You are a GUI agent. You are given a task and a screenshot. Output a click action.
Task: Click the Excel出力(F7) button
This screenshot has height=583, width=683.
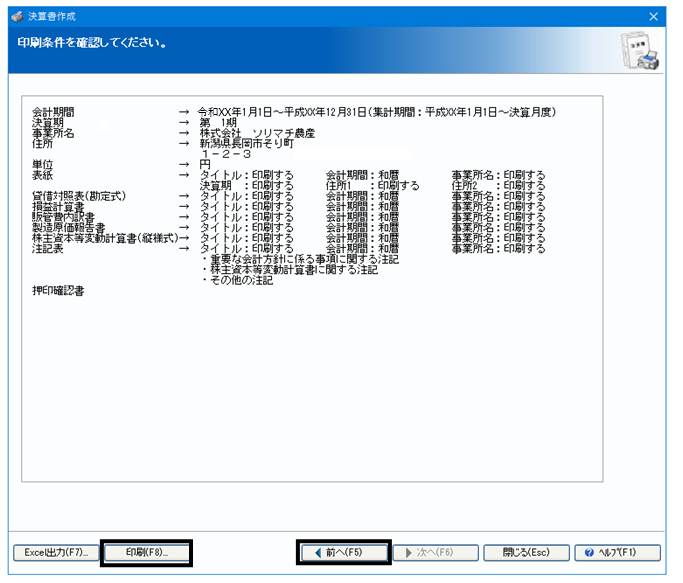pos(56,553)
